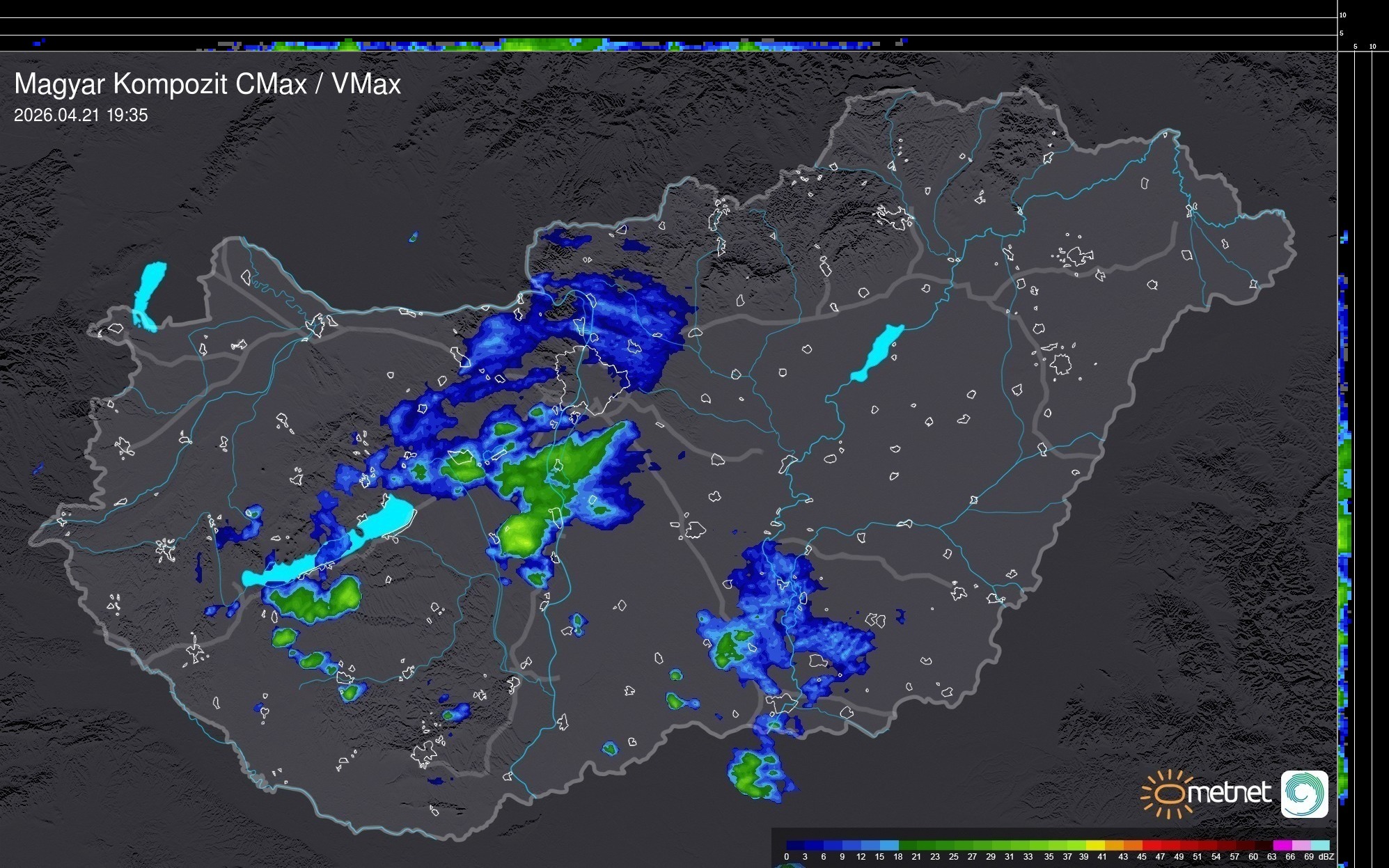
Task: Click the green swirl app logo
Action: [1304, 794]
